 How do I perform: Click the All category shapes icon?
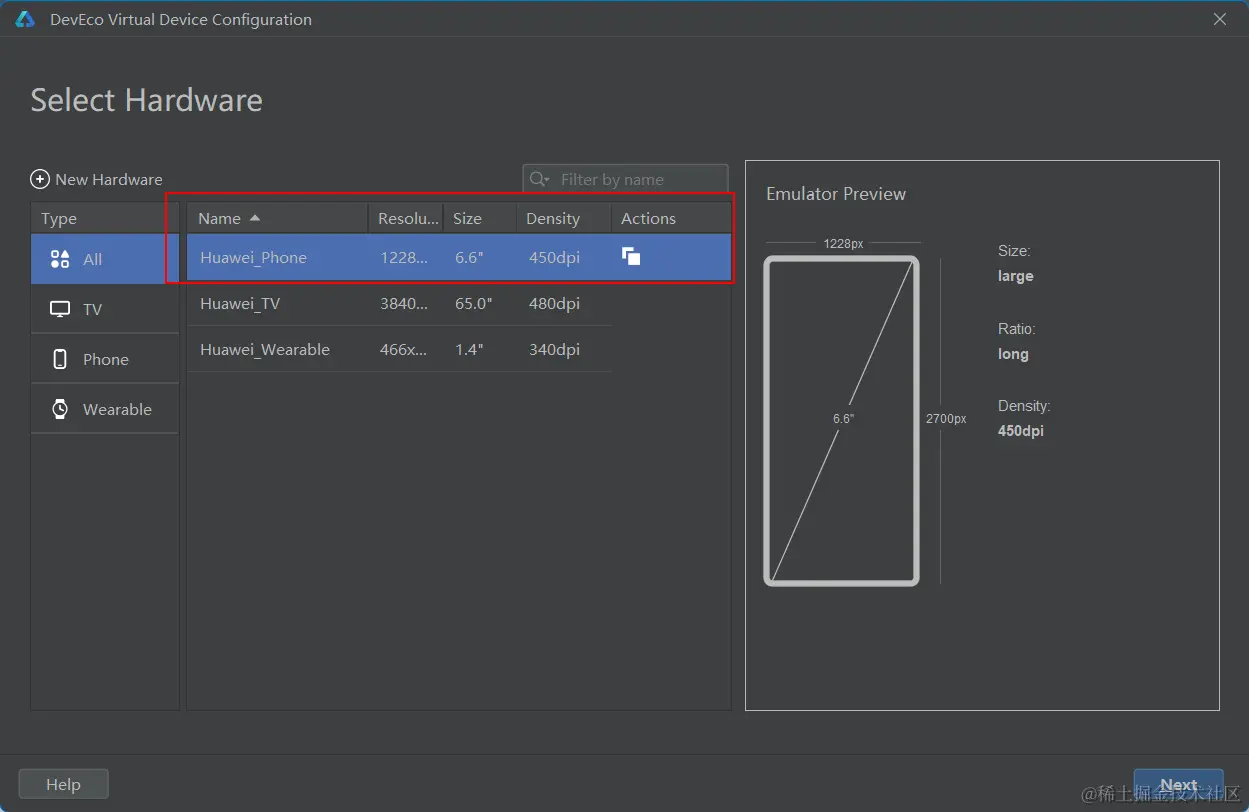[x=60, y=259]
